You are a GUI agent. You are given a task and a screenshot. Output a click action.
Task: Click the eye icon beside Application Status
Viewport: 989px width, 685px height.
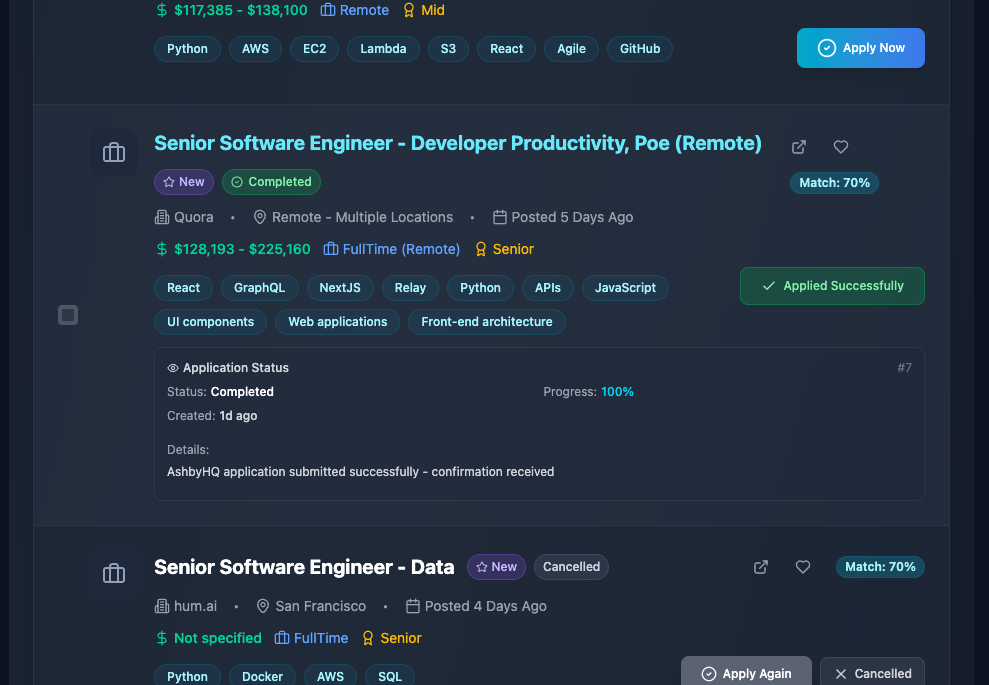[x=174, y=367]
